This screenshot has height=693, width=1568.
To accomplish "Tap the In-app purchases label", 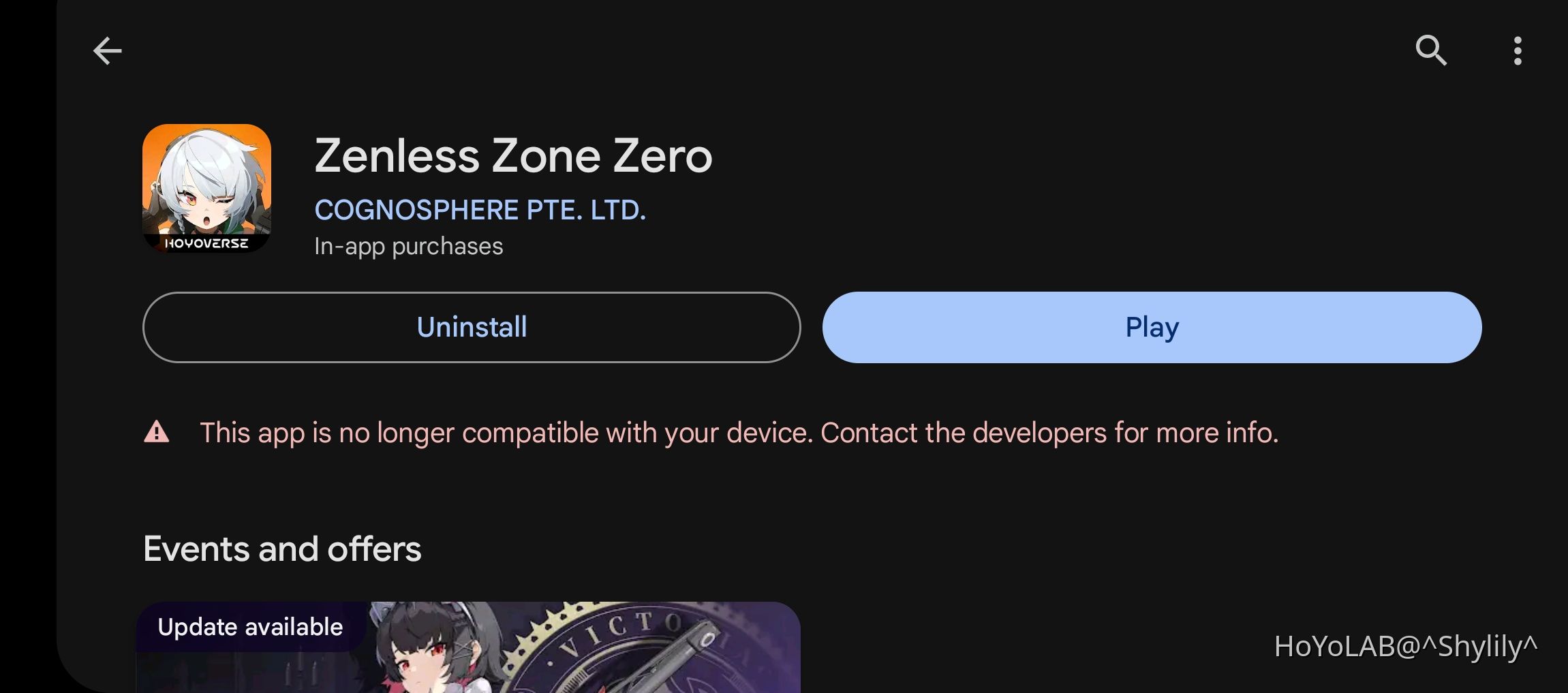I will pos(408,246).
